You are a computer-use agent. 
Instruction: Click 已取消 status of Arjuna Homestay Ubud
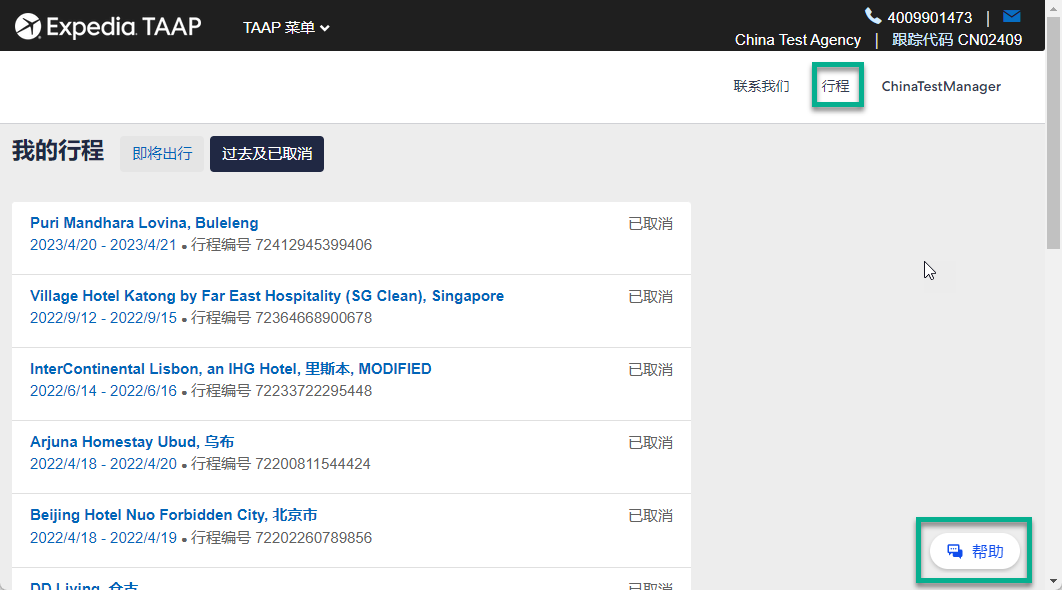(650, 443)
